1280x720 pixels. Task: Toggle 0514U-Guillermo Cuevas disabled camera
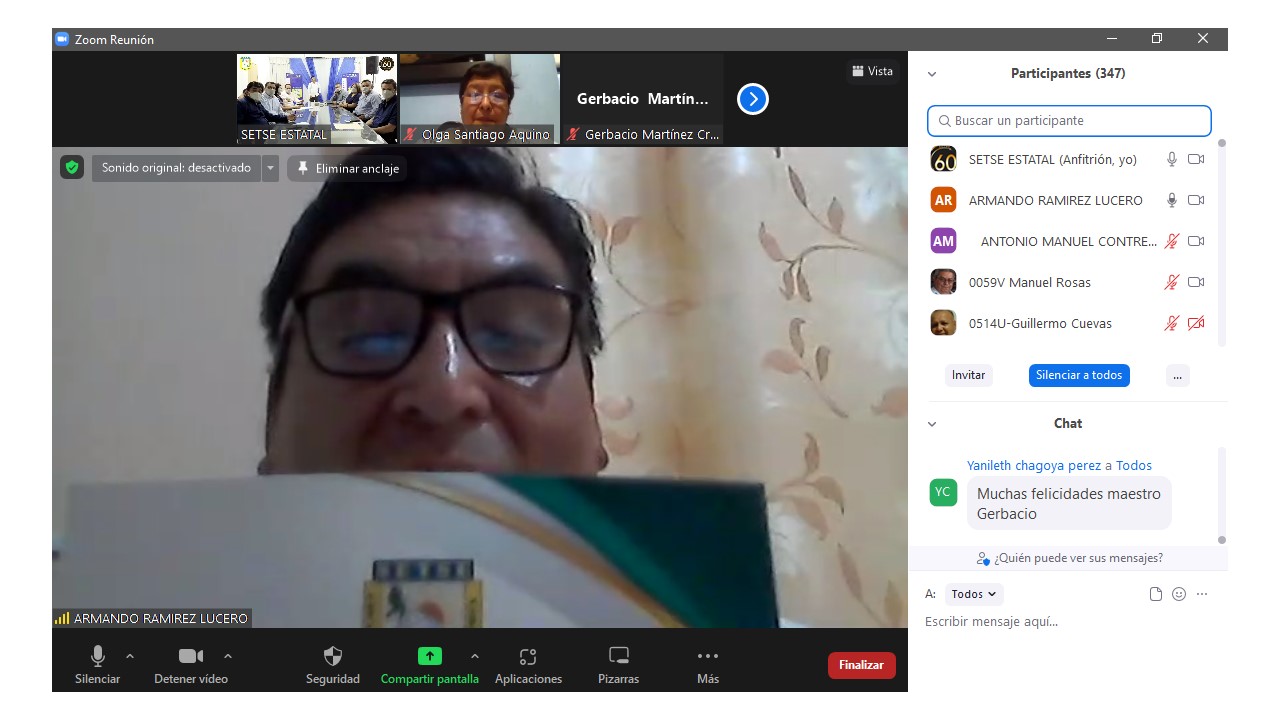pos(1196,323)
